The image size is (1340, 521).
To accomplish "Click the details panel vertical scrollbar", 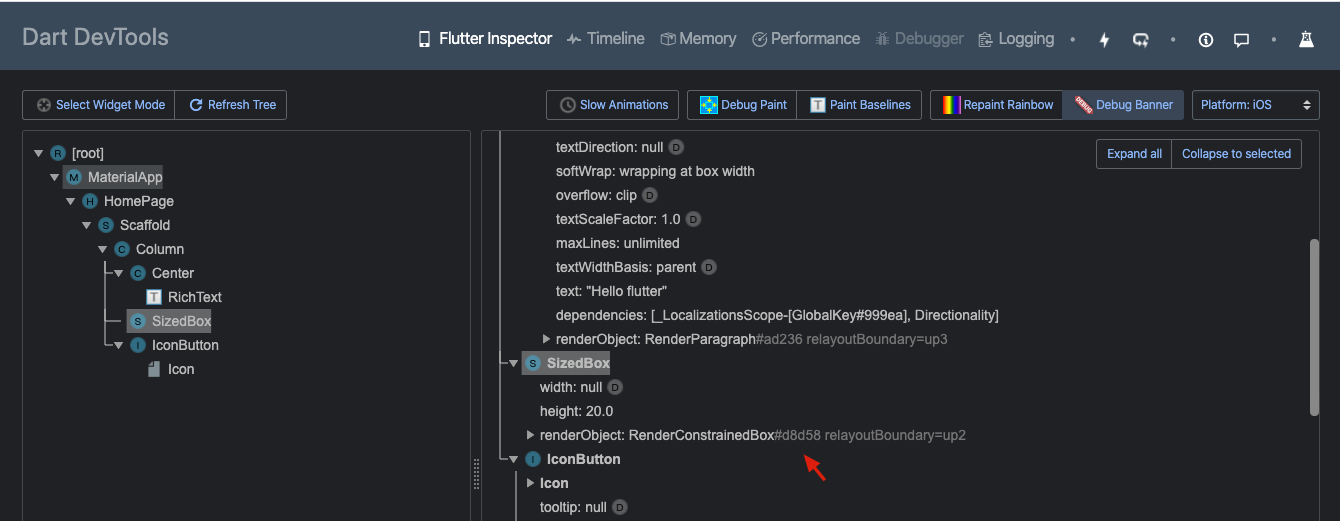I will [x=1314, y=325].
